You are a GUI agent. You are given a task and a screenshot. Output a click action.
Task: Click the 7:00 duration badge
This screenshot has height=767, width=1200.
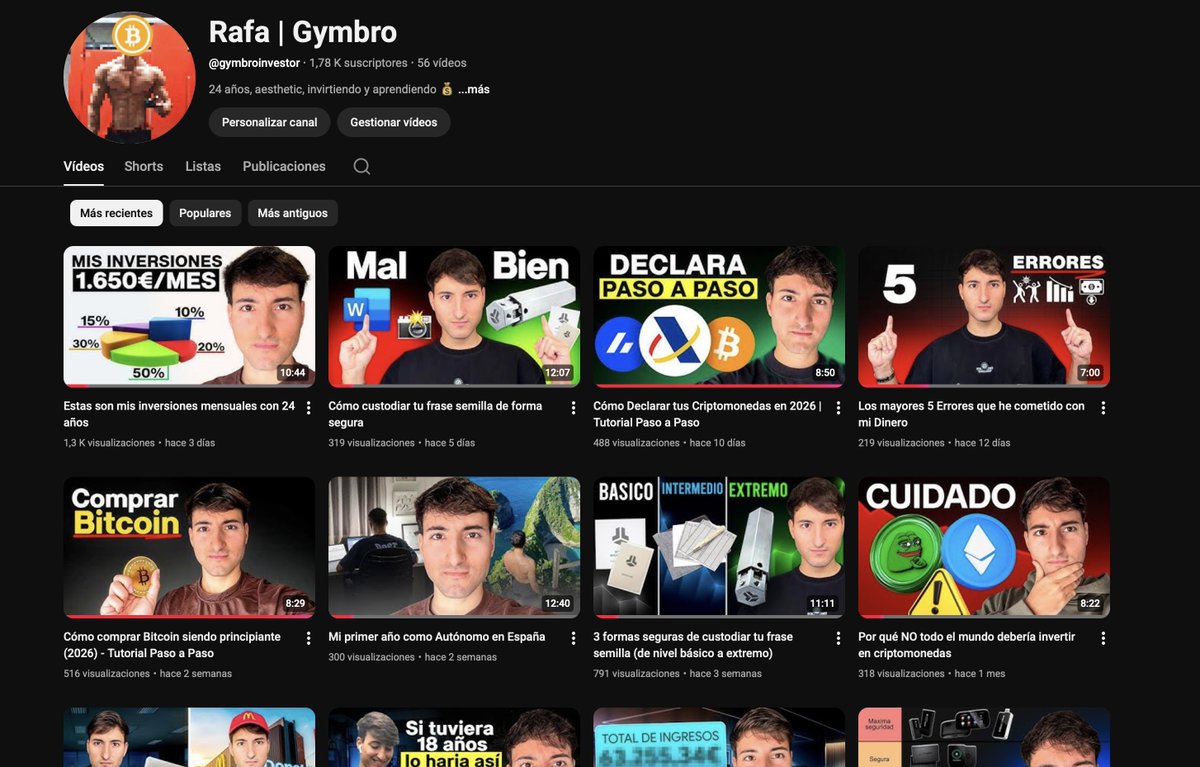coord(1091,373)
